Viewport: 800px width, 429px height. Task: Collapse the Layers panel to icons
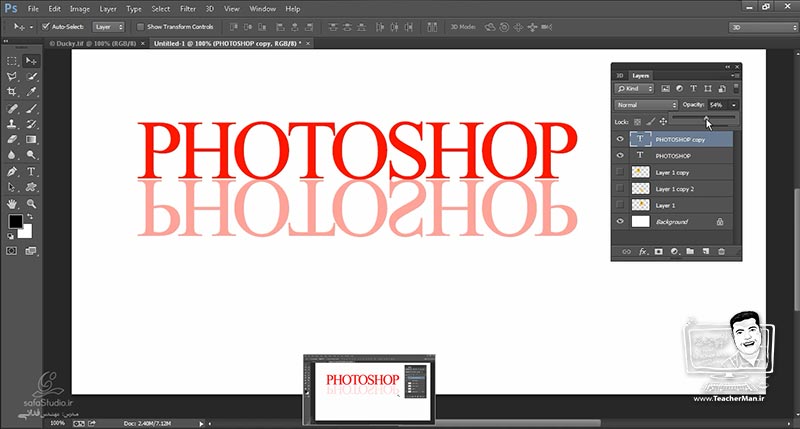point(728,67)
